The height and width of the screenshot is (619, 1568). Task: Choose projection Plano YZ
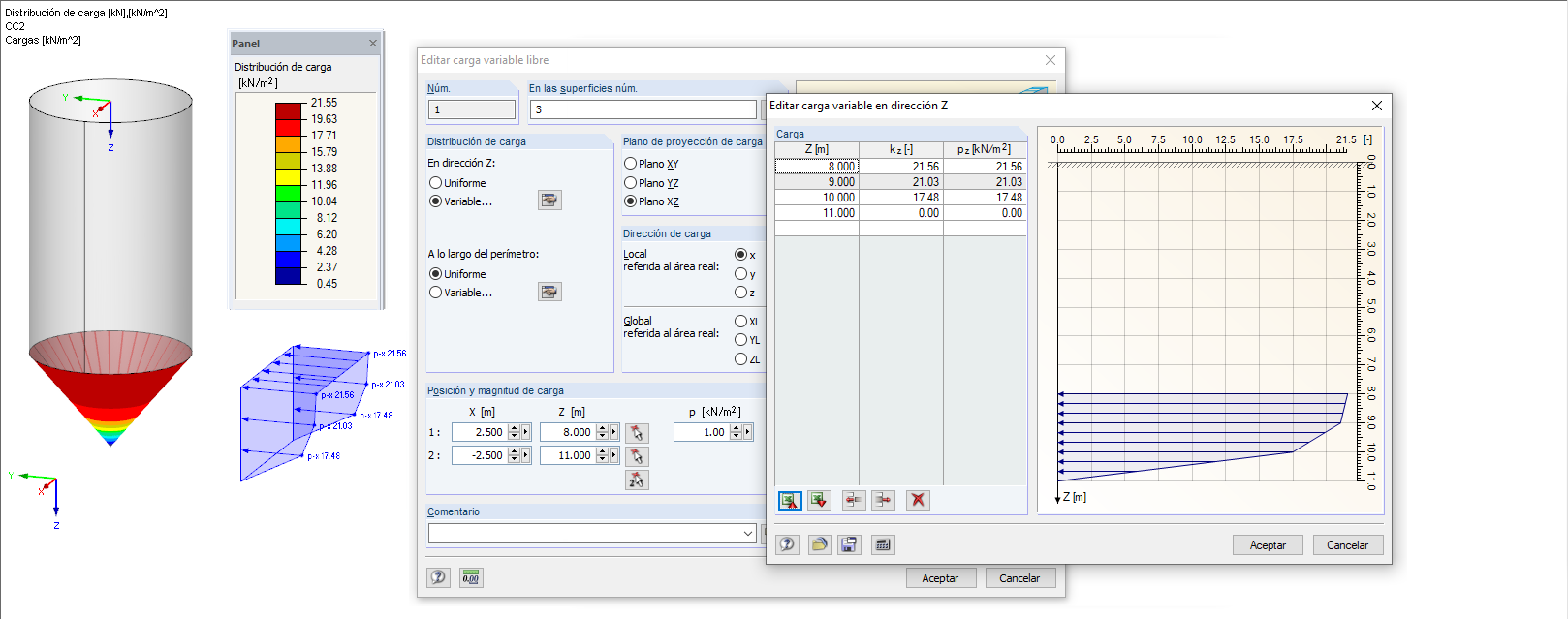(630, 183)
